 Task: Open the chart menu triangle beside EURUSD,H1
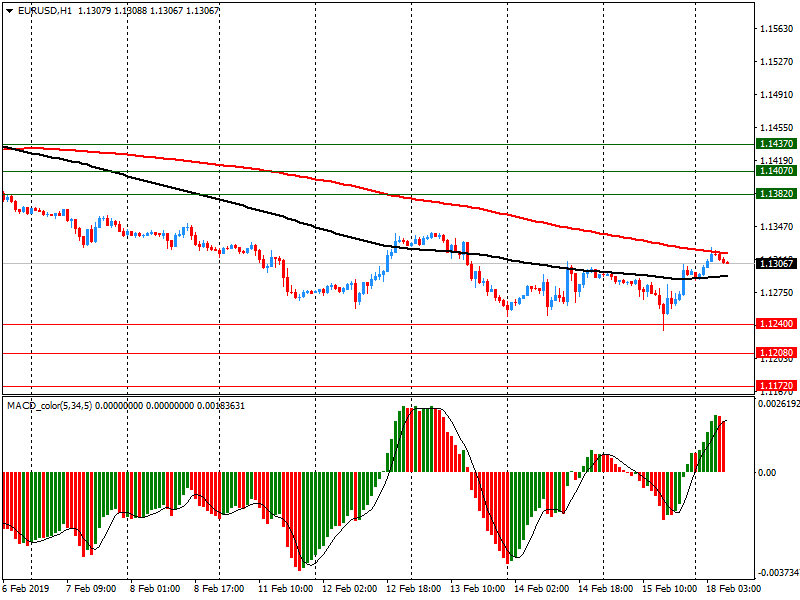tap(10, 11)
